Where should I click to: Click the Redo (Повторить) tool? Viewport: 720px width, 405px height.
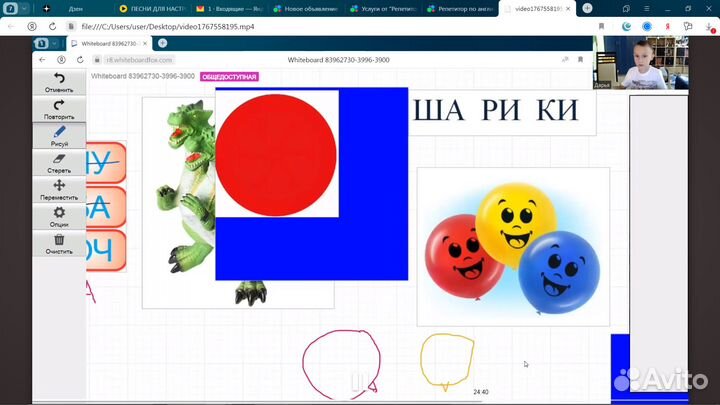(59, 109)
